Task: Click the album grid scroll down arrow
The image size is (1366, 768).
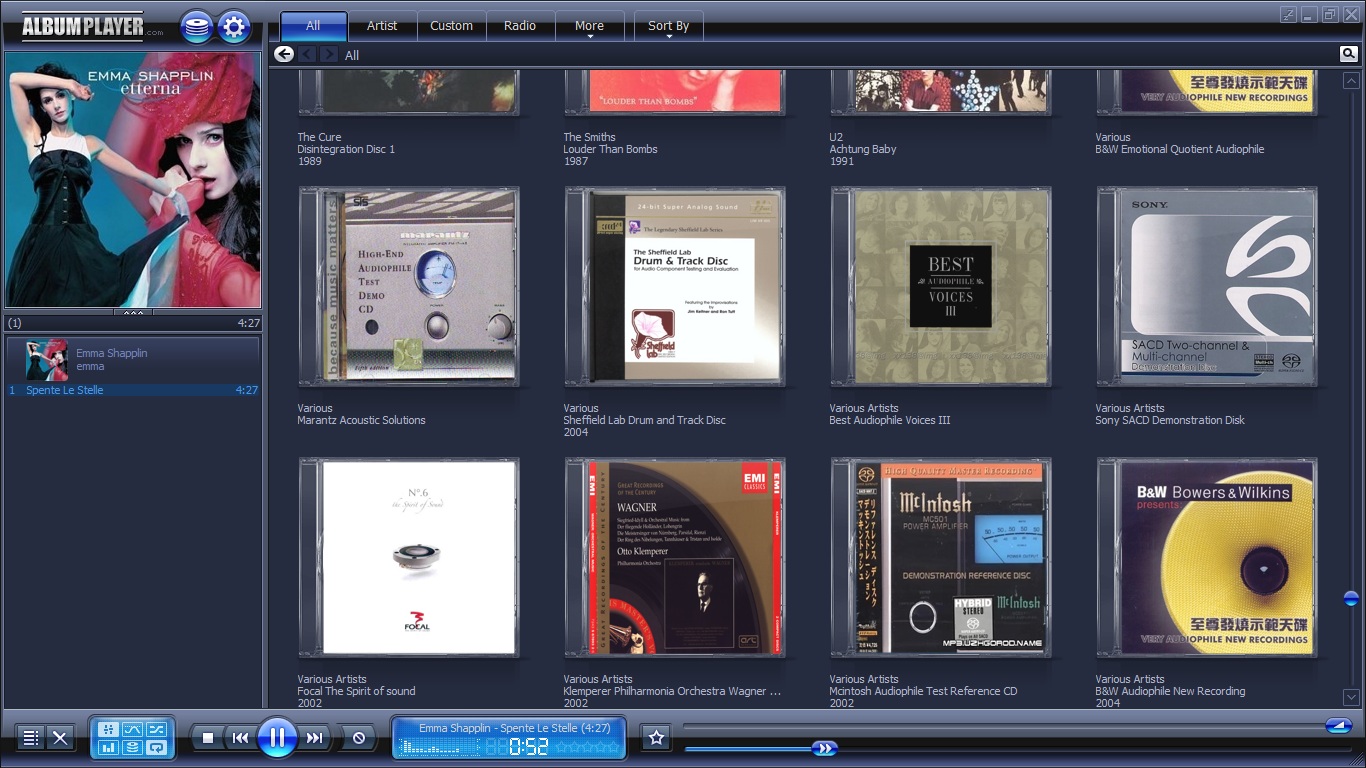Action: (1351, 697)
